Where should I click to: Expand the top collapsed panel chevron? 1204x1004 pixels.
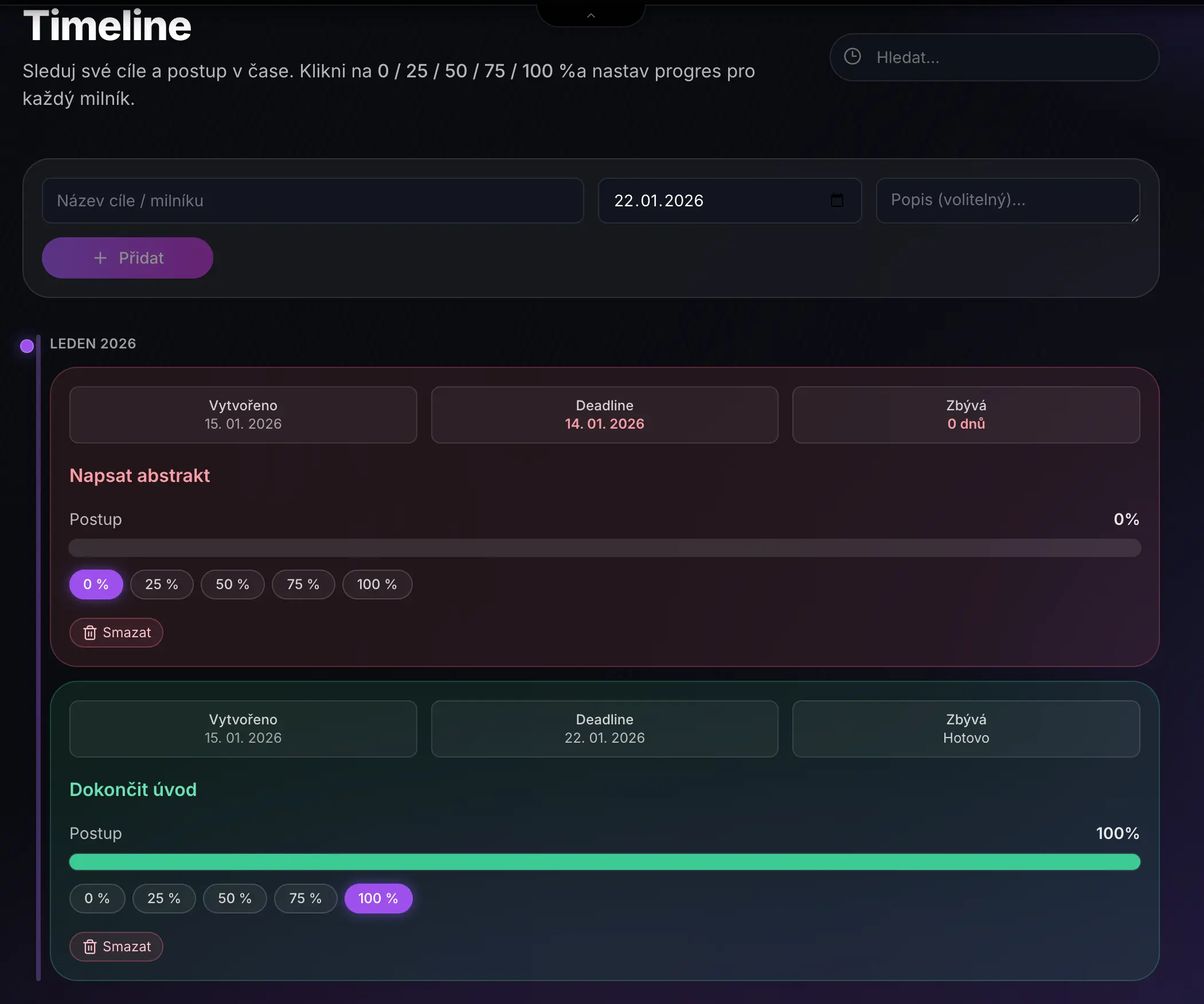591,15
